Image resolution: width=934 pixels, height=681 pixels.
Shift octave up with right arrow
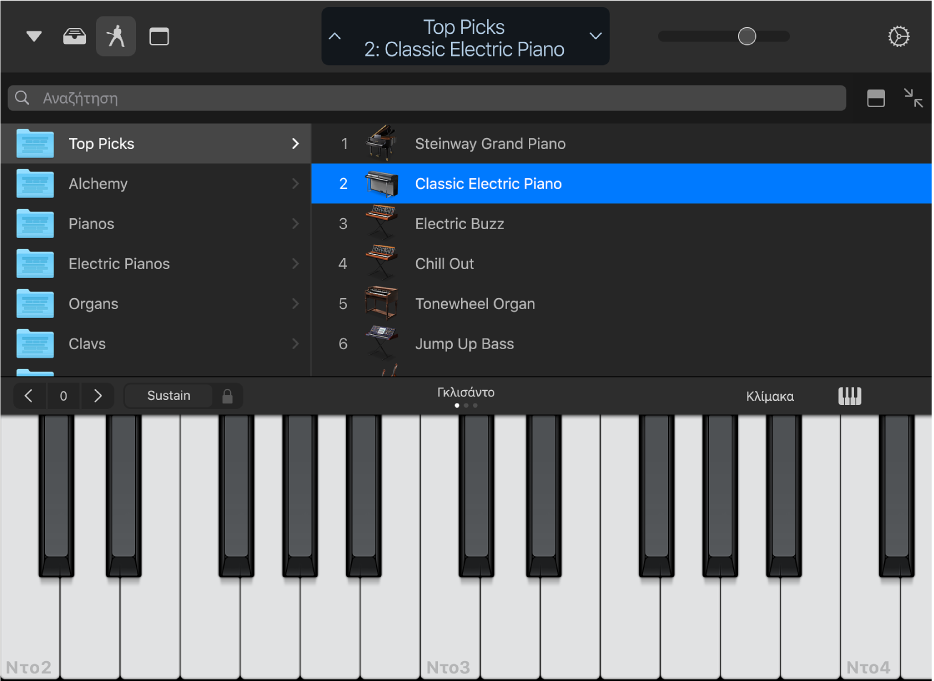[98, 396]
